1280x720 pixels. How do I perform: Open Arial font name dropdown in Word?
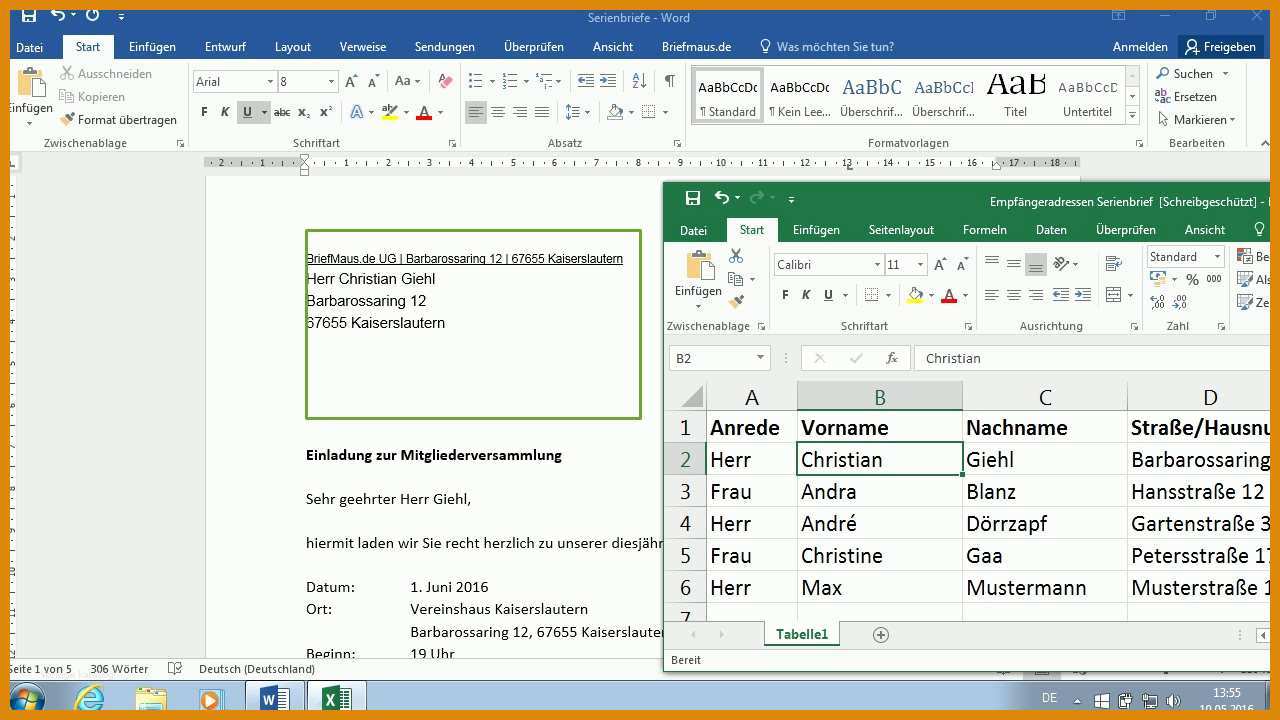pyautogui.click(x=270, y=81)
